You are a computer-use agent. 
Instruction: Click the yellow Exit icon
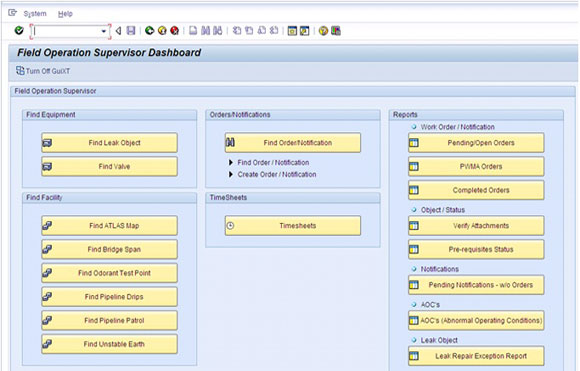coord(162,31)
